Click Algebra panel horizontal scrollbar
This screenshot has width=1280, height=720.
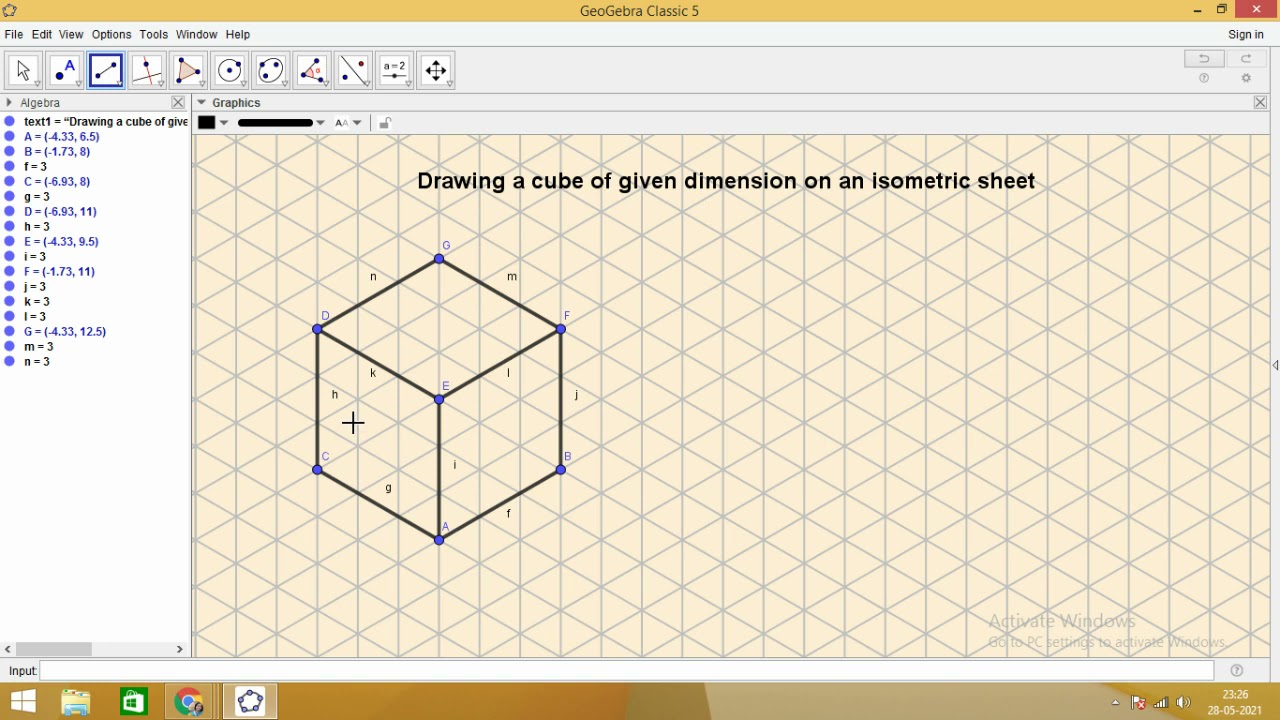click(55, 649)
